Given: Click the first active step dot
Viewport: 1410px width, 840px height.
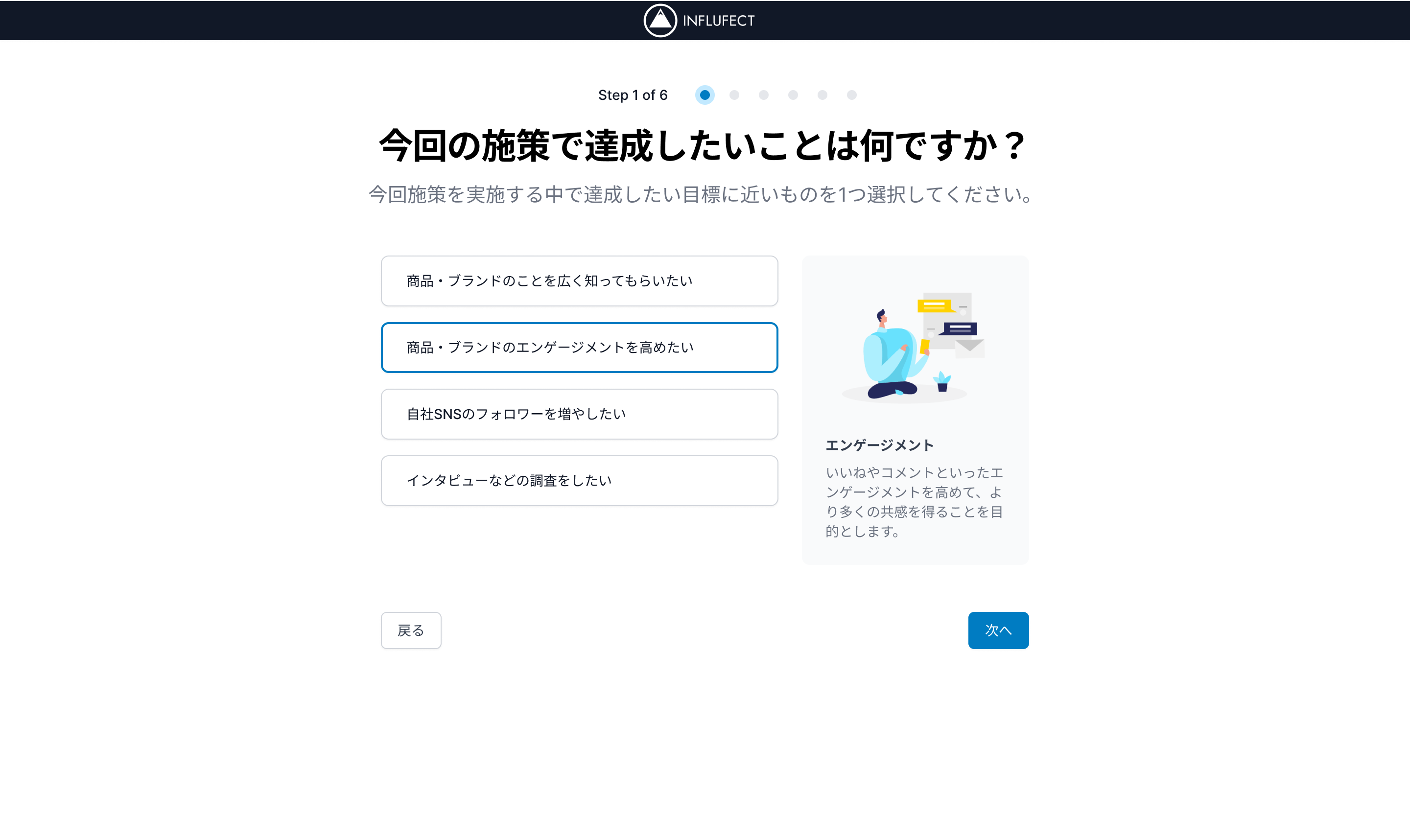Looking at the screenshot, I should click(705, 95).
